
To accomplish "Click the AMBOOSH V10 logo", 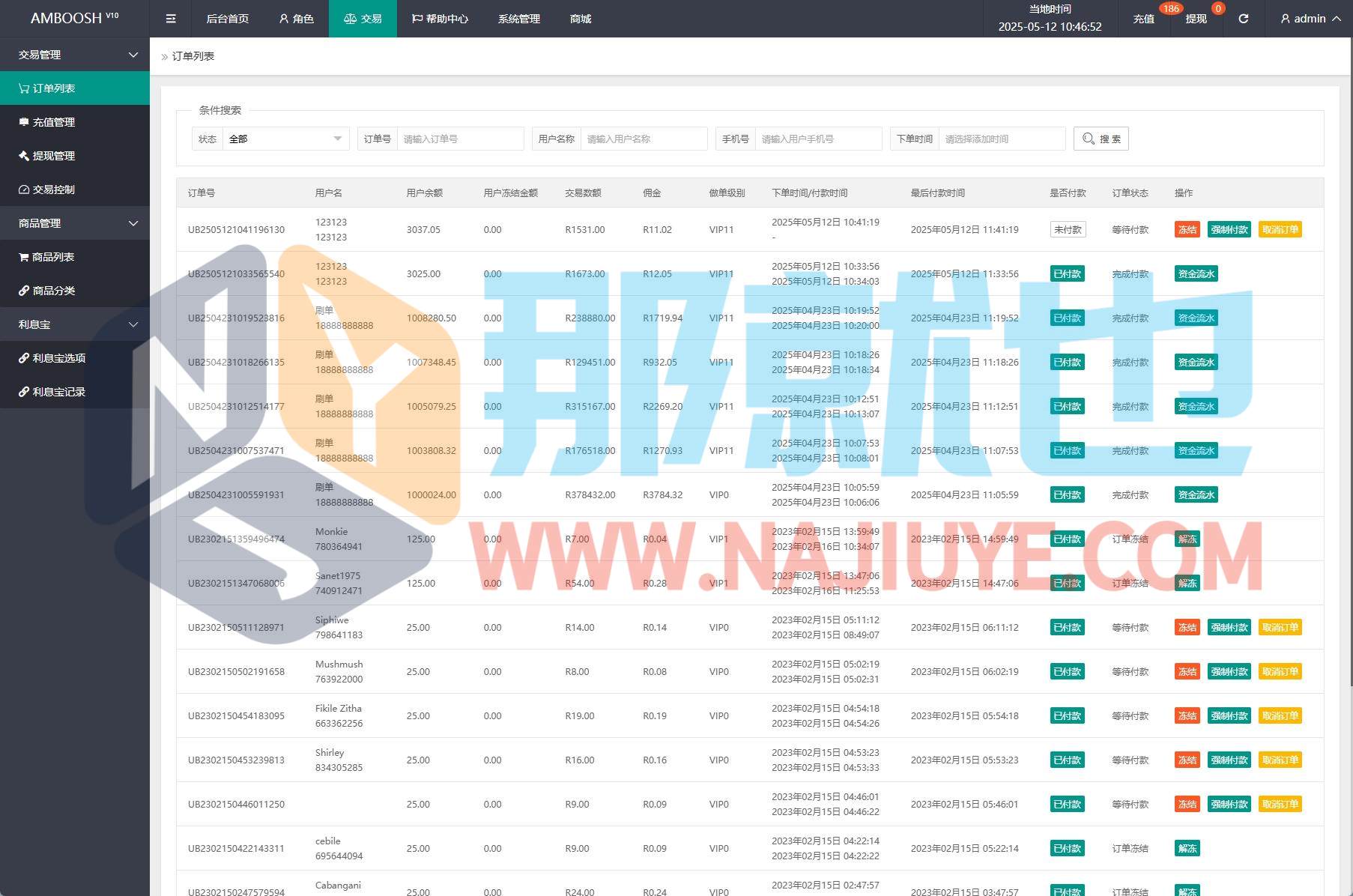I will [74, 18].
